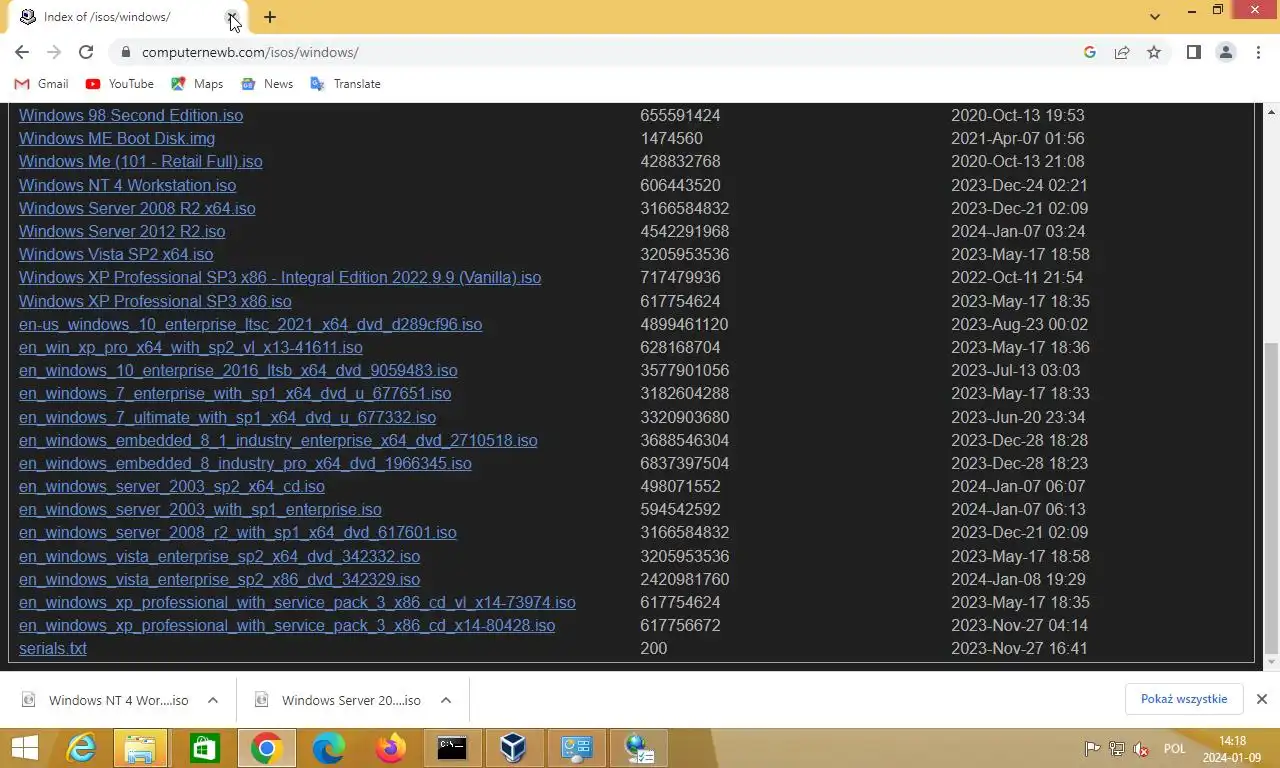Open the xp_professional x14-80428.iso link

[287, 625]
